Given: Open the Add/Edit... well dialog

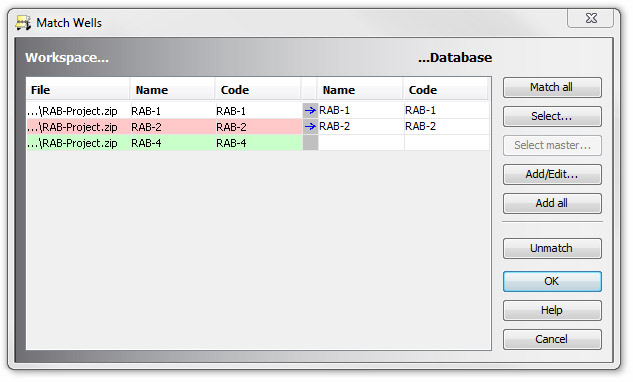Looking at the screenshot, I should pos(552,174).
